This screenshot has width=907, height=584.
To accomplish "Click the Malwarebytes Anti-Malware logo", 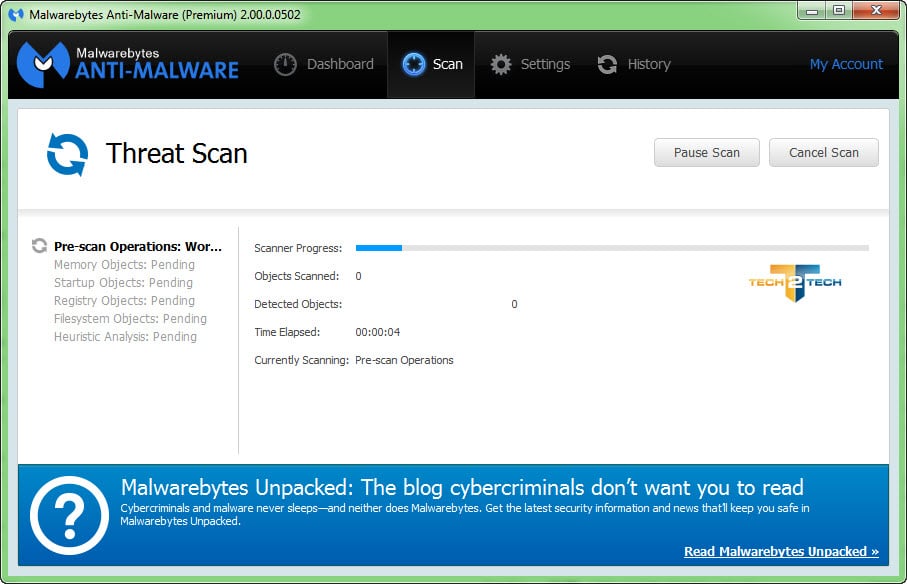I will coord(128,64).
